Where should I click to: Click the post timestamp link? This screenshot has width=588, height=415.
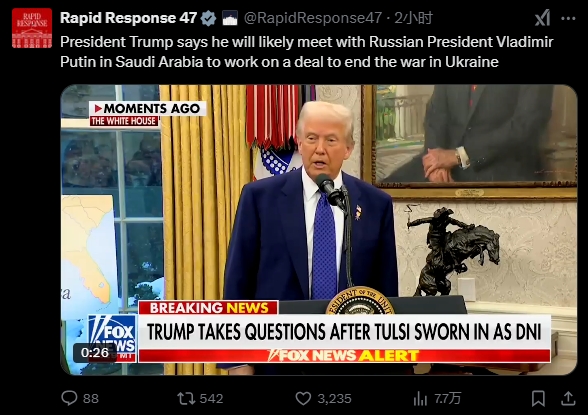(x=413, y=18)
